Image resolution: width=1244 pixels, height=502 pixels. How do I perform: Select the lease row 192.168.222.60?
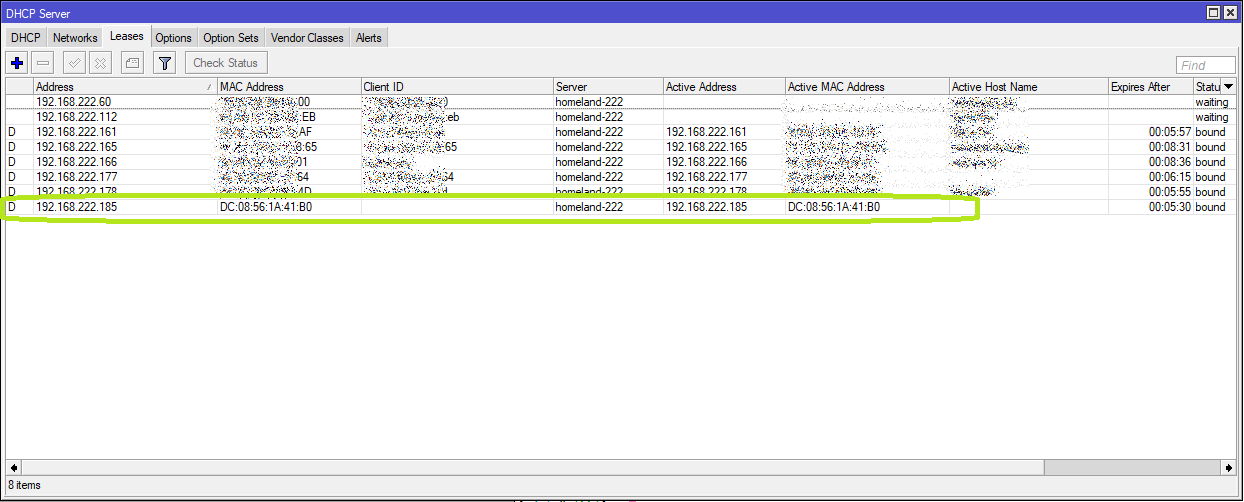(620, 102)
